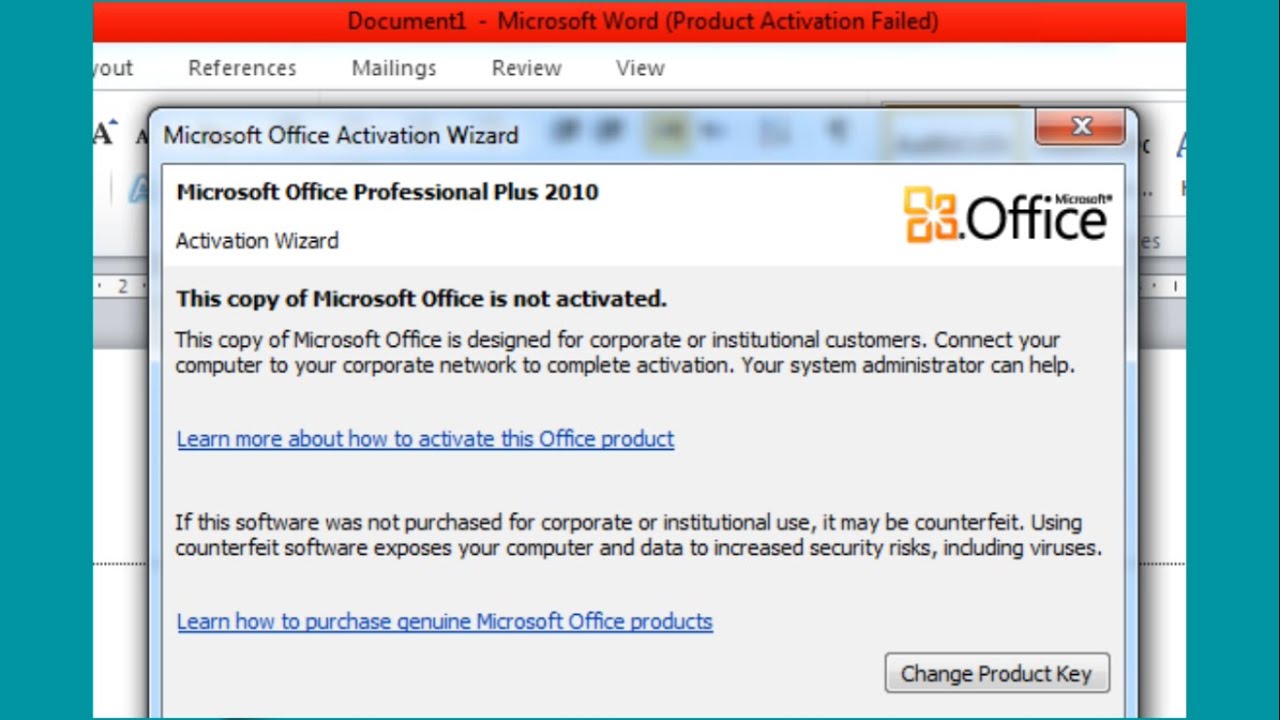This screenshot has height=720, width=1280.
Task: Click the Word window title bar
Action: click(642, 21)
